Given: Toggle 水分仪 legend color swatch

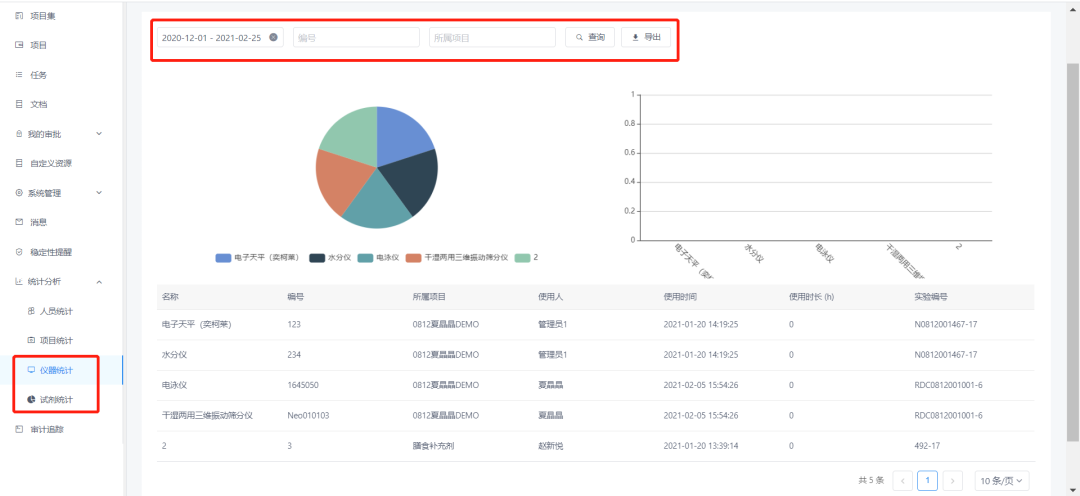Looking at the screenshot, I should 317,258.
